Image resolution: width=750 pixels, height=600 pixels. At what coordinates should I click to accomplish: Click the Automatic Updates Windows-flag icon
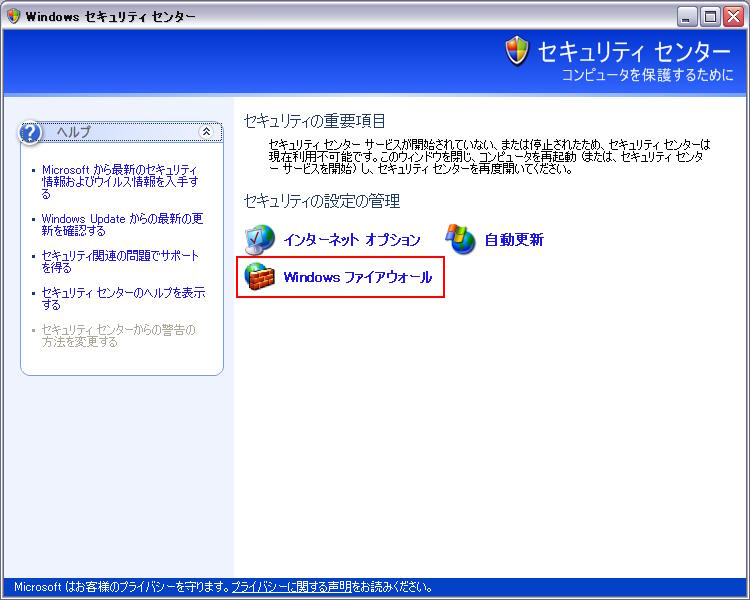460,239
